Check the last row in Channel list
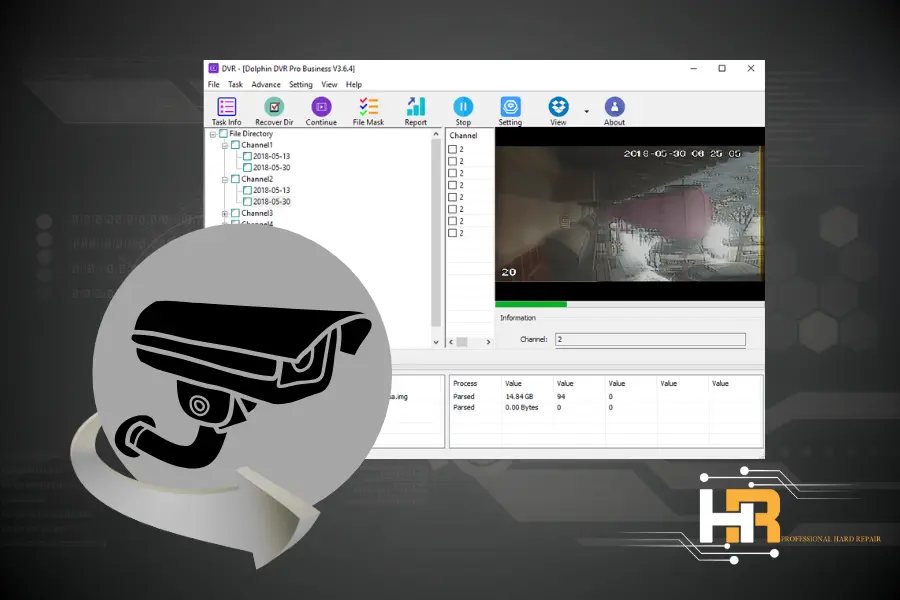 click(x=452, y=233)
